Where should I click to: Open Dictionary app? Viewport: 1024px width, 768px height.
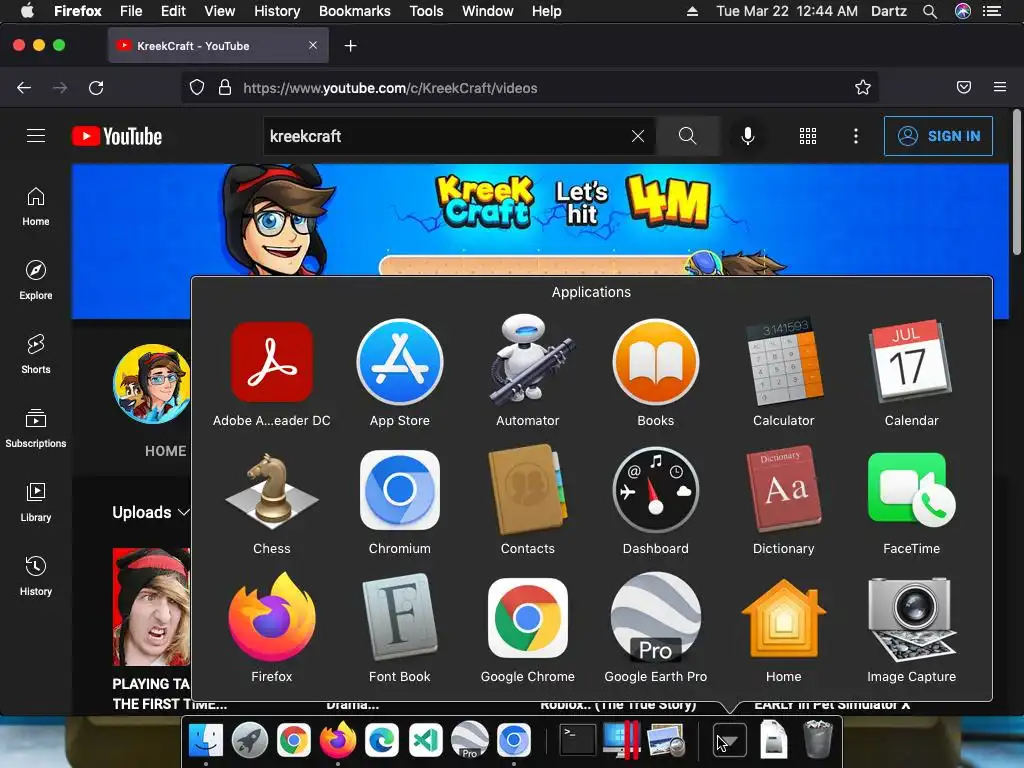click(x=784, y=490)
